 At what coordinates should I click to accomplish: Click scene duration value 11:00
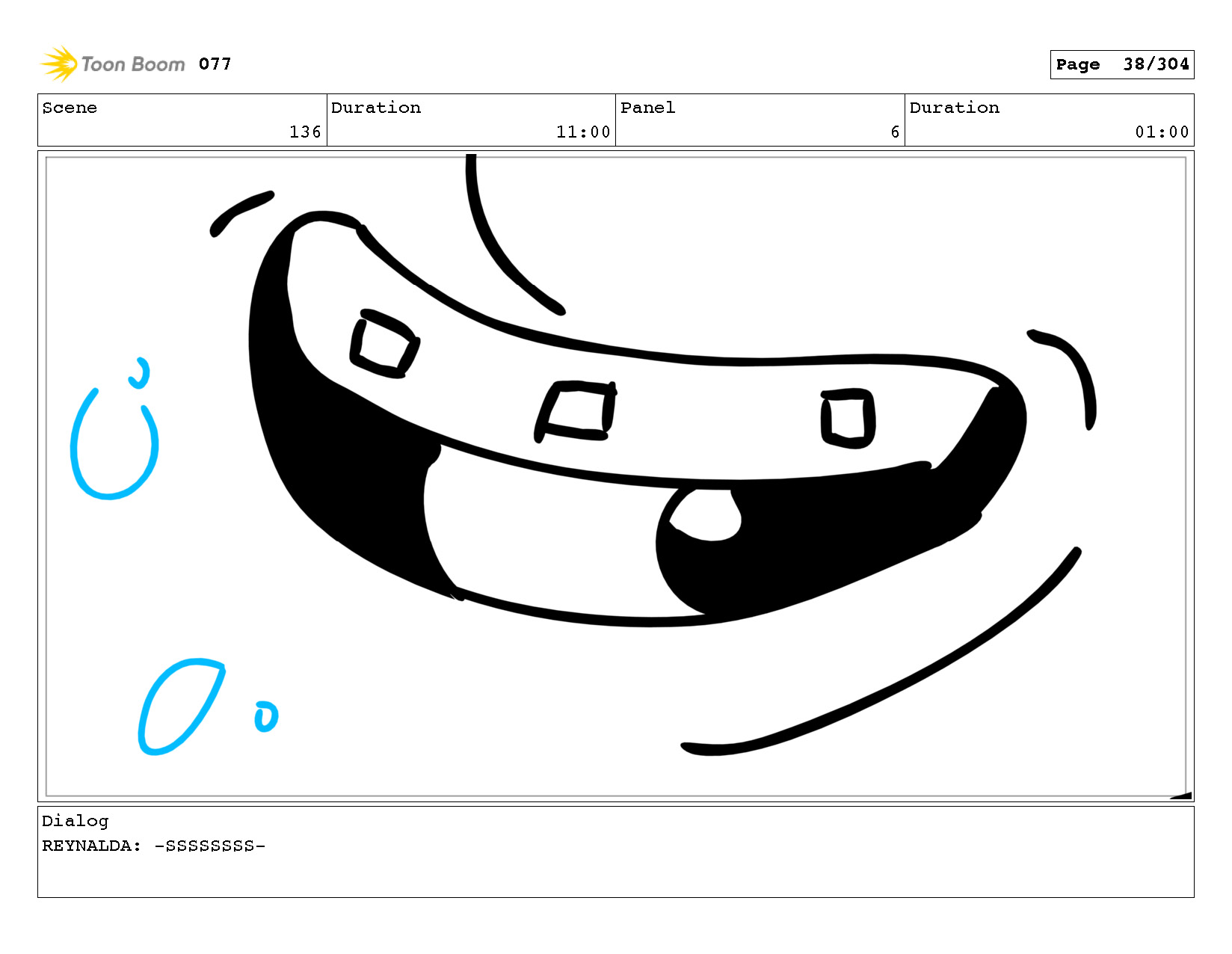pyautogui.click(x=583, y=132)
